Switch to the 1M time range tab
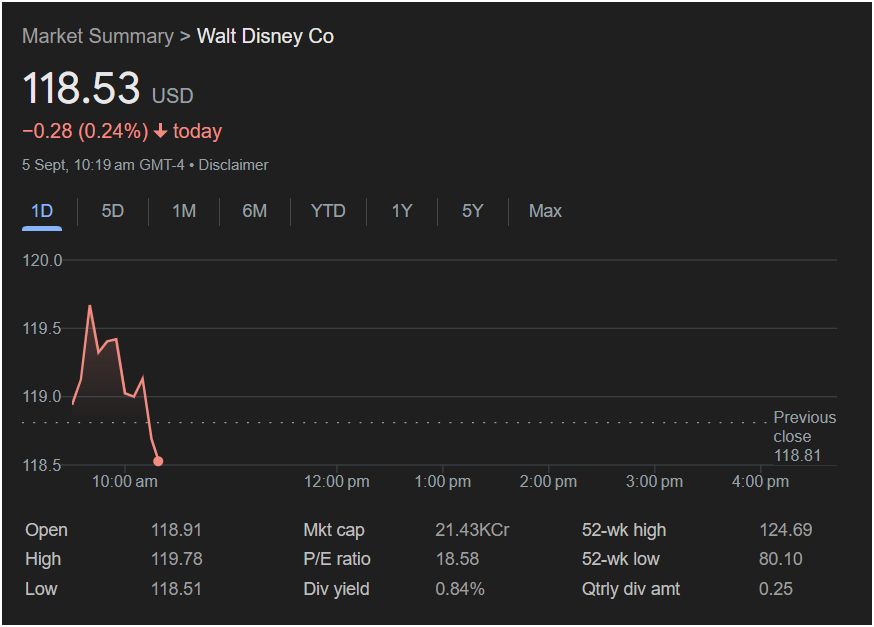The width and height of the screenshot is (874, 627). point(184,211)
